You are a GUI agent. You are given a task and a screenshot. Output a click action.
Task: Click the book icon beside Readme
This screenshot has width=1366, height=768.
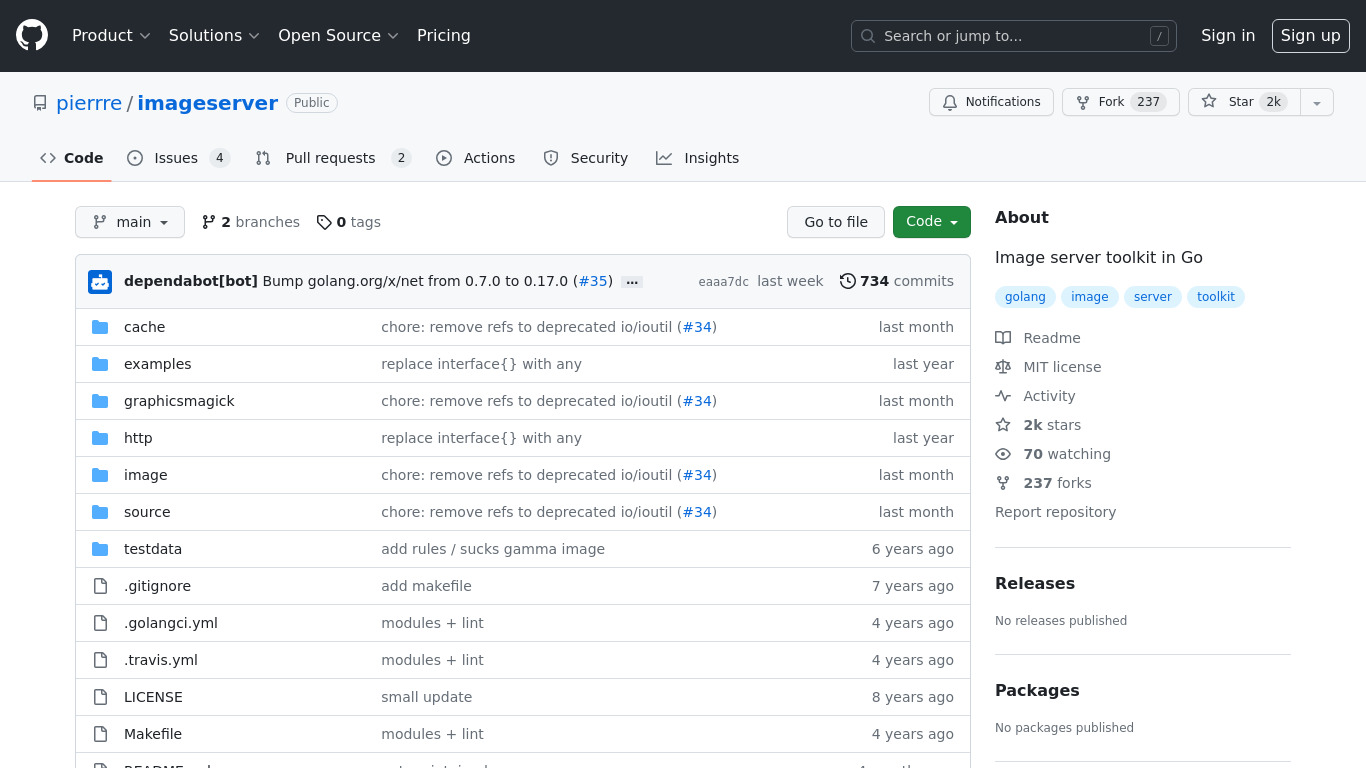click(1003, 338)
